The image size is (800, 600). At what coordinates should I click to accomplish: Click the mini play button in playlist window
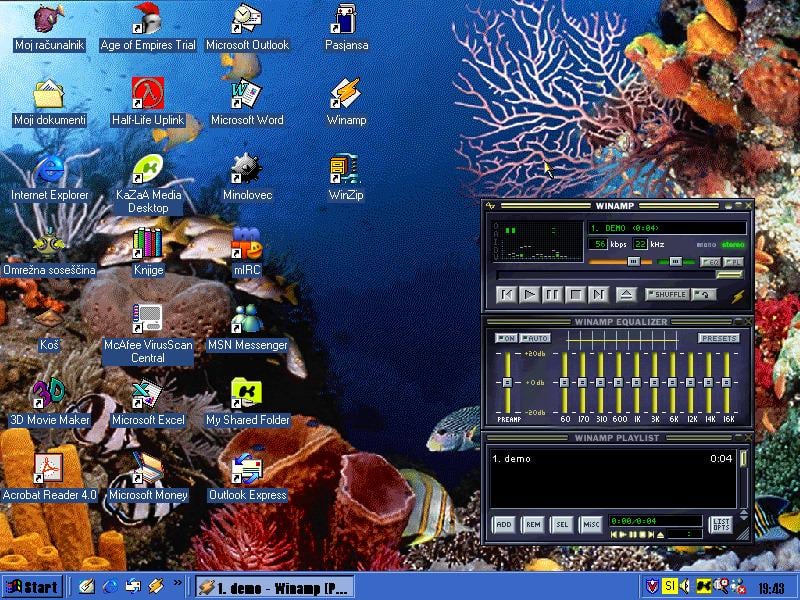coord(623,535)
